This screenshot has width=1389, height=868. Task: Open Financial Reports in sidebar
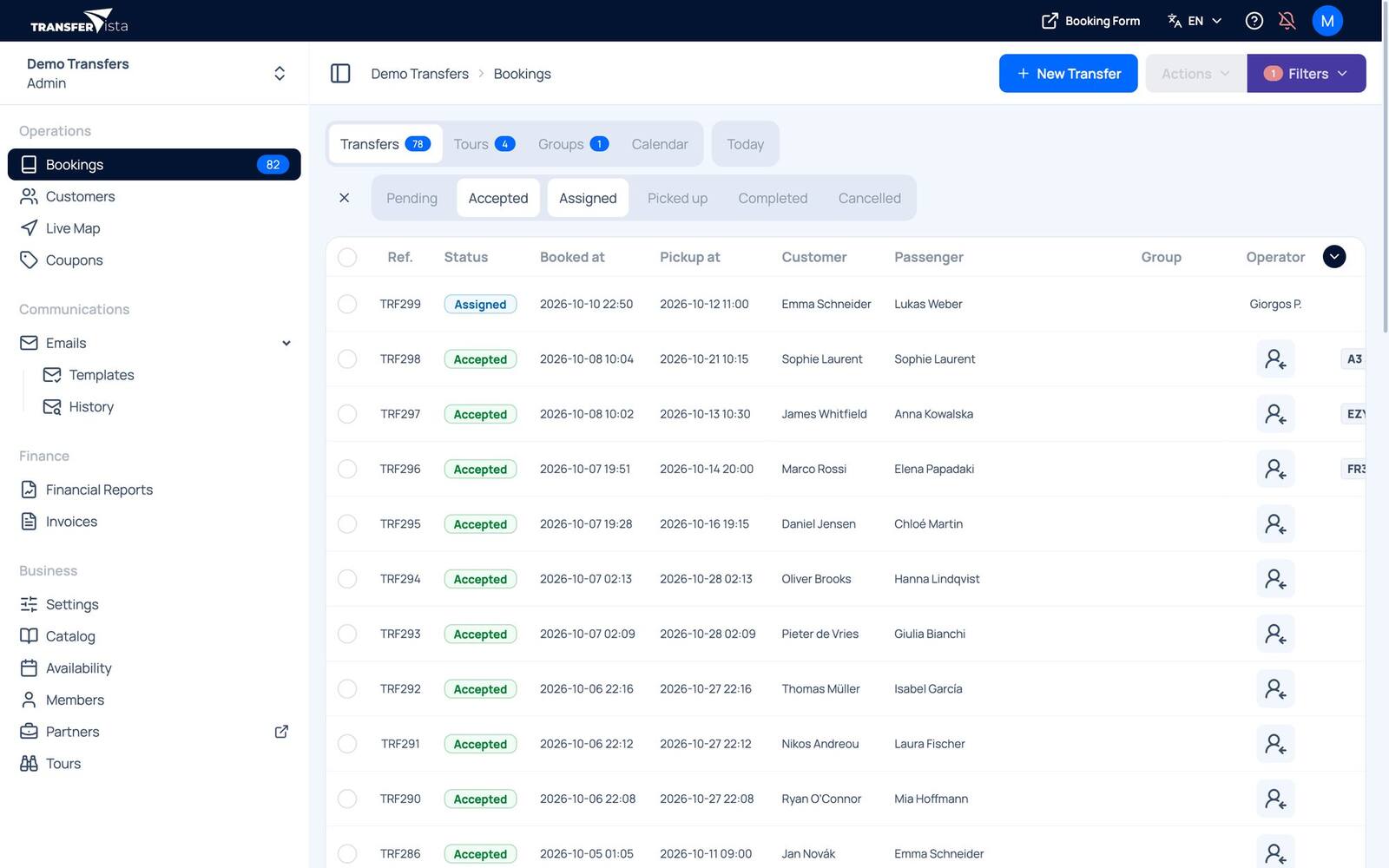[x=155, y=490]
